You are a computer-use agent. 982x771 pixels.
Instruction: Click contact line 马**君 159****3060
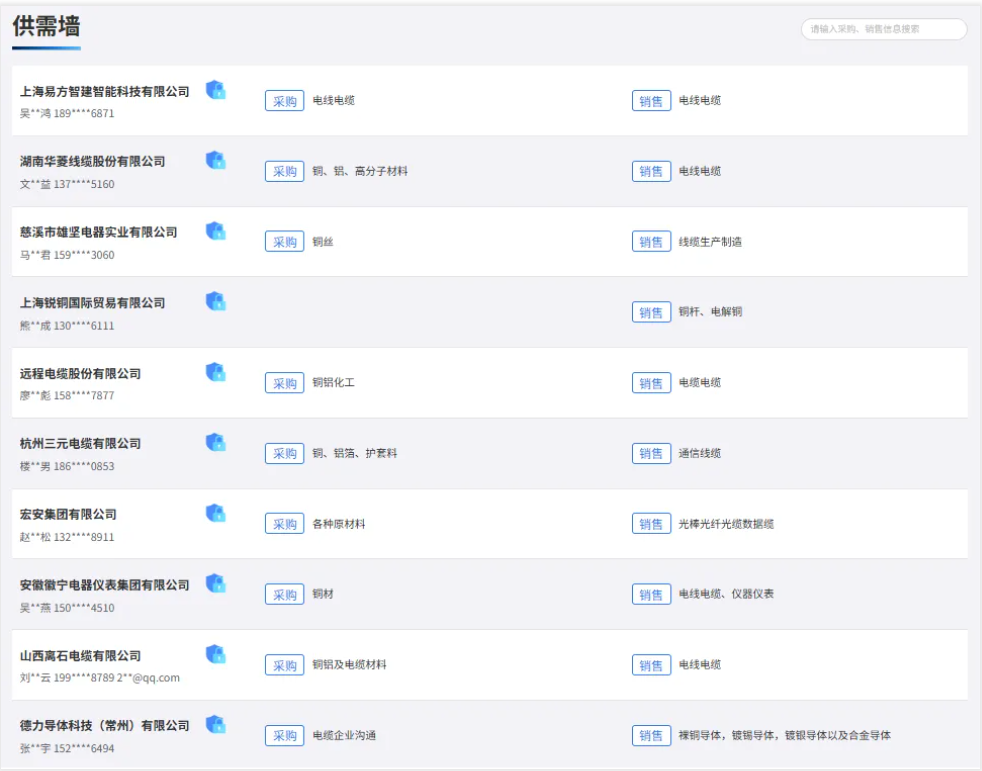[67, 255]
